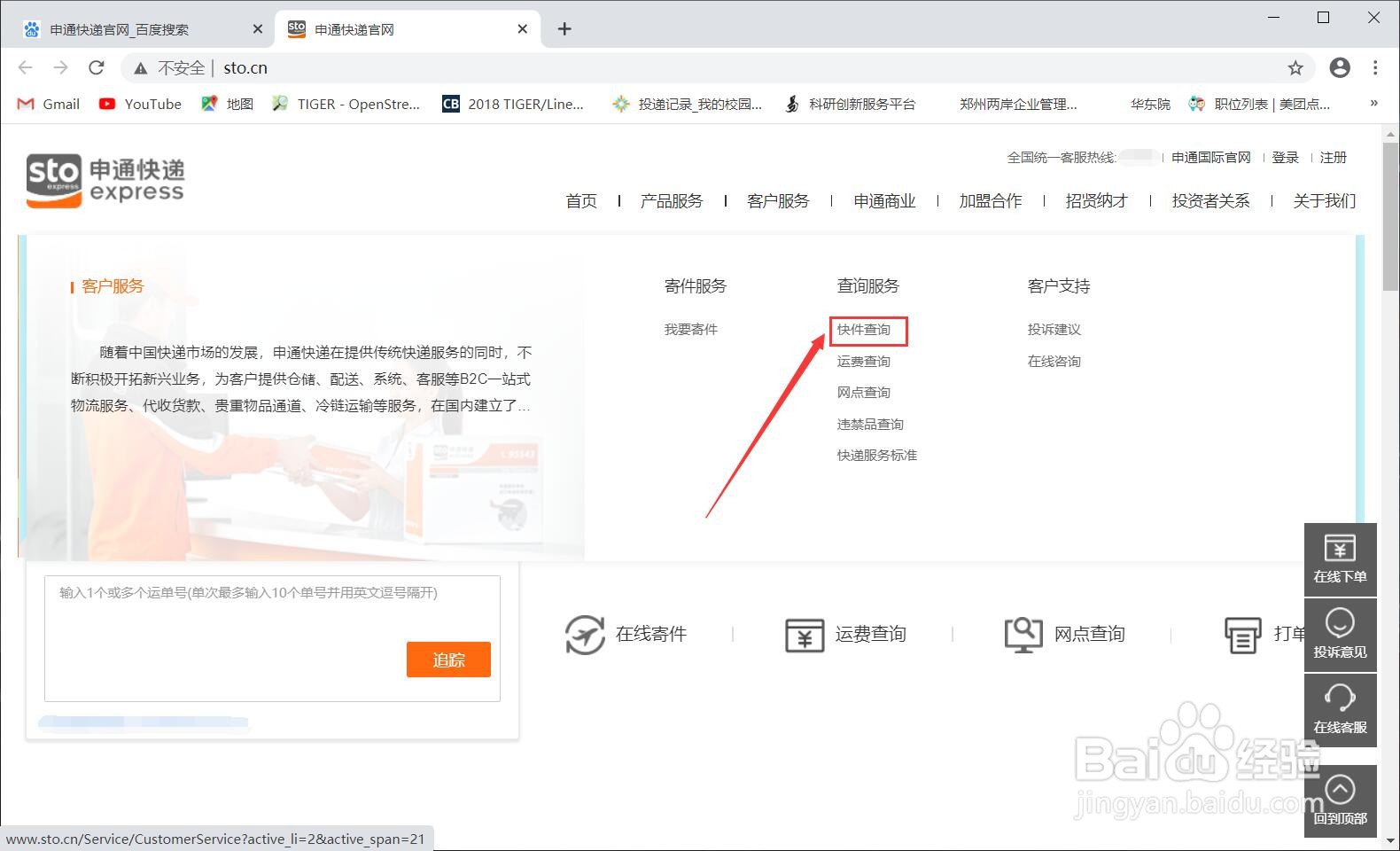Open 华东院 bookmark
The width and height of the screenshot is (1400, 851).
(1150, 104)
